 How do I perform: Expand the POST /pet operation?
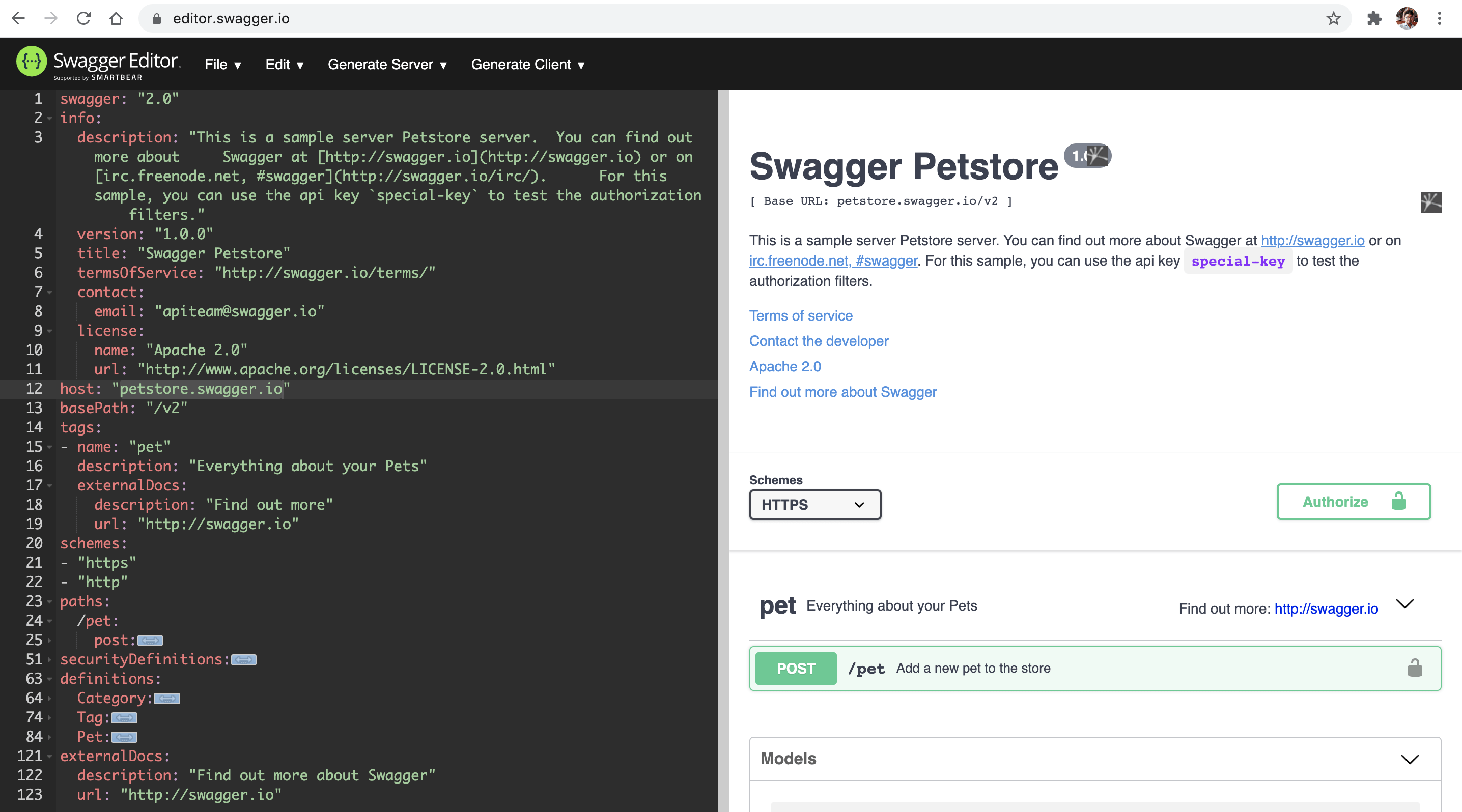click(1095, 668)
